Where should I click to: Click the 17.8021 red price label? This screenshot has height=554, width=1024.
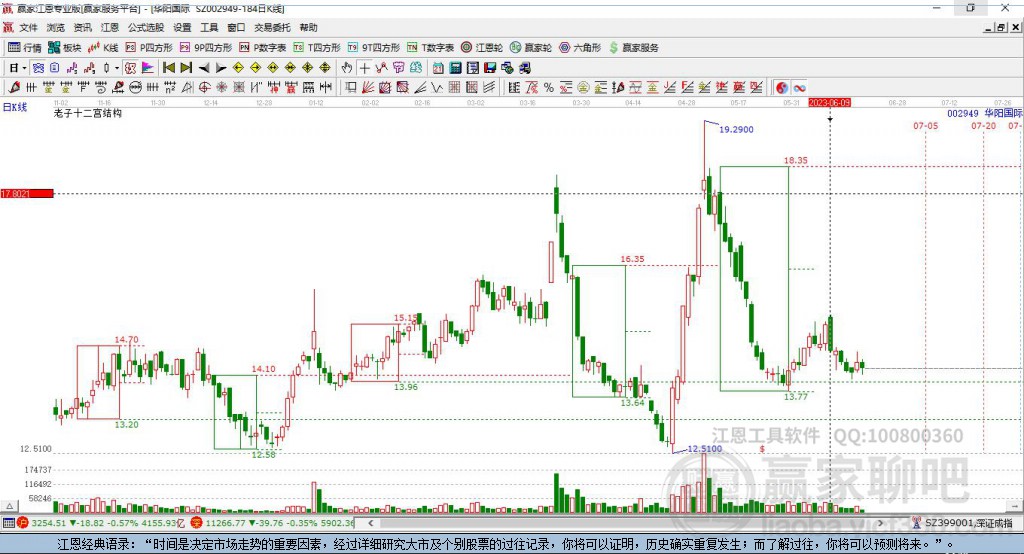(27, 193)
